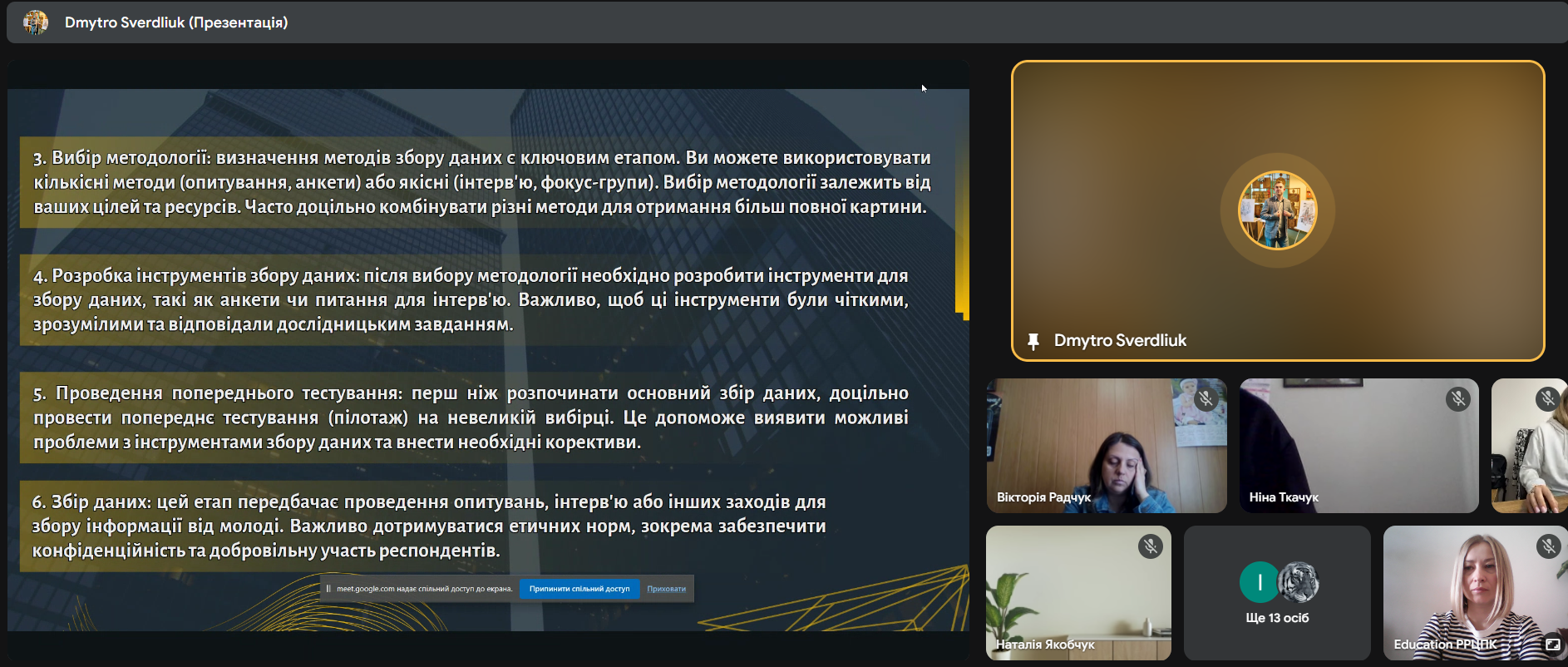This screenshot has height=667, width=1568.
Task: Click the tiger avatar in overflow tile
Action: point(1298,582)
